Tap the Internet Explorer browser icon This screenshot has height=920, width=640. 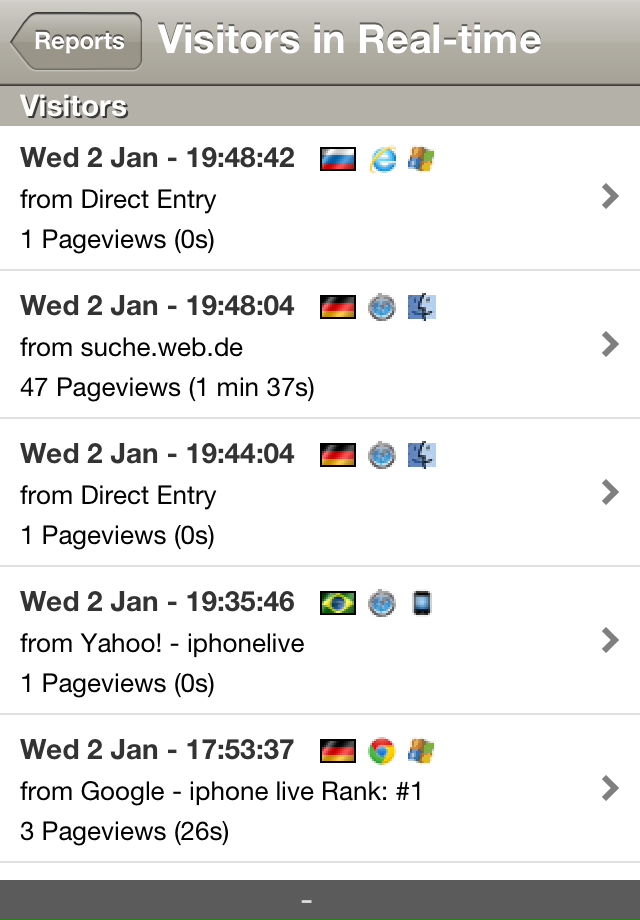click(x=382, y=160)
